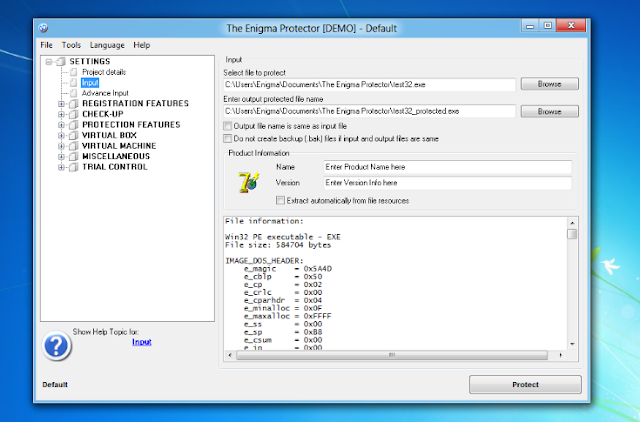
Task: Expand the PROTECTION FEATURES node
Action: click(61, 125)
